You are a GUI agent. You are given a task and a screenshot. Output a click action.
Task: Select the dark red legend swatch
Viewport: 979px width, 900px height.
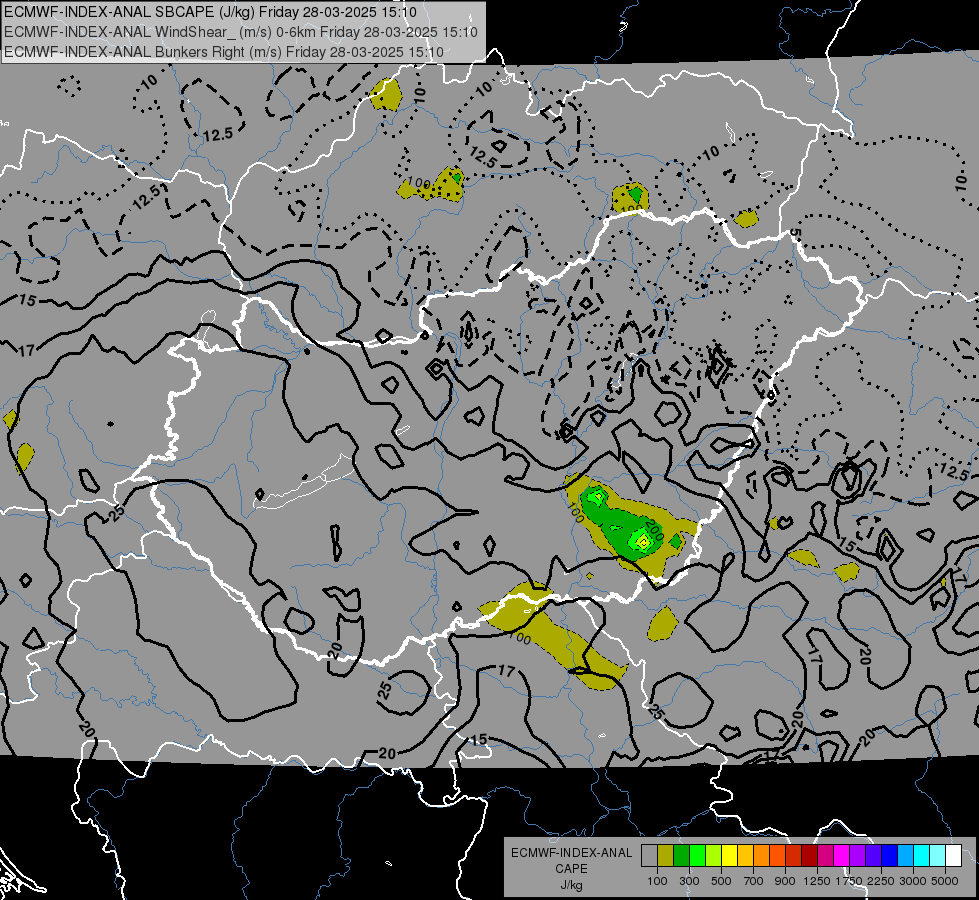click(x=809, y=856)
